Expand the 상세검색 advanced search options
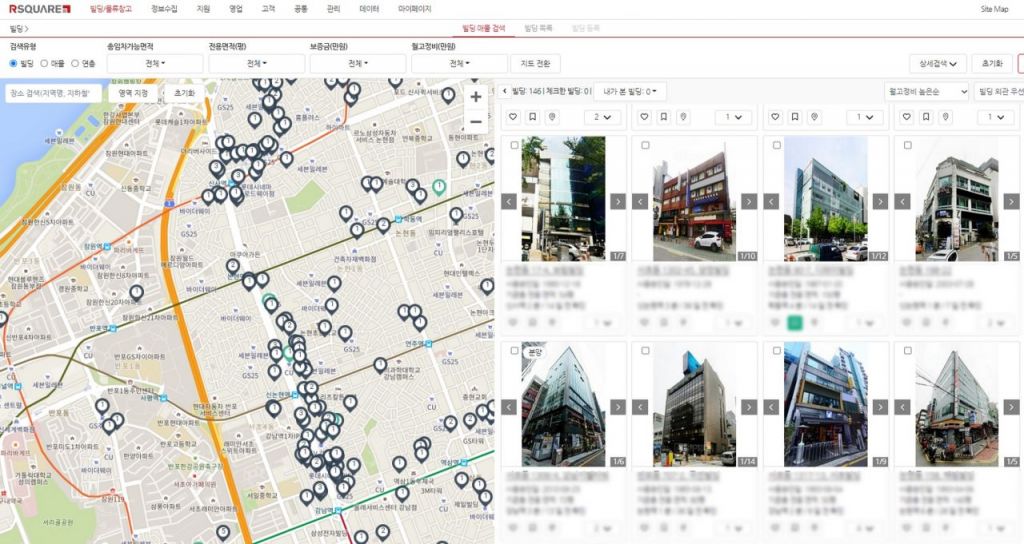This screenshot has width=1024, height=544. tap(938, 64)
